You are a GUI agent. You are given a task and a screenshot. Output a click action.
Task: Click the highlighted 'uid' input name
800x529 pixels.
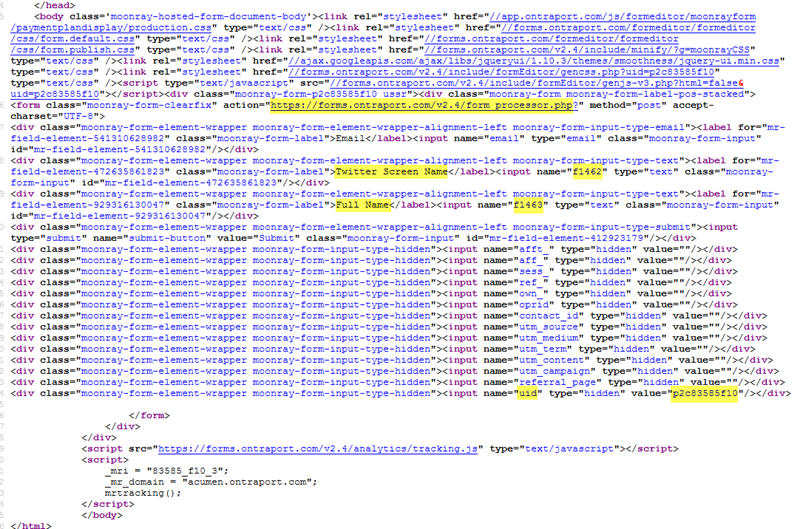pyautogui.click(x=528, y=393)
